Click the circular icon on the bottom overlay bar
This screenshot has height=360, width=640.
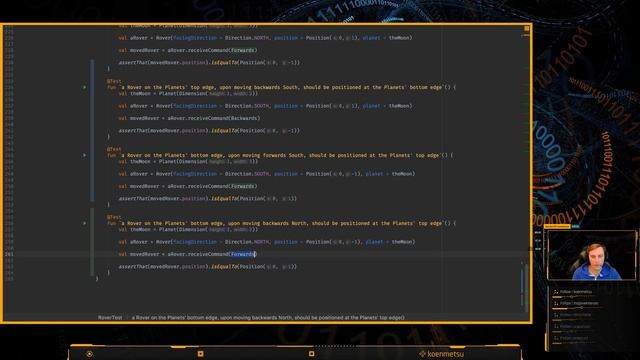[89, 354]
